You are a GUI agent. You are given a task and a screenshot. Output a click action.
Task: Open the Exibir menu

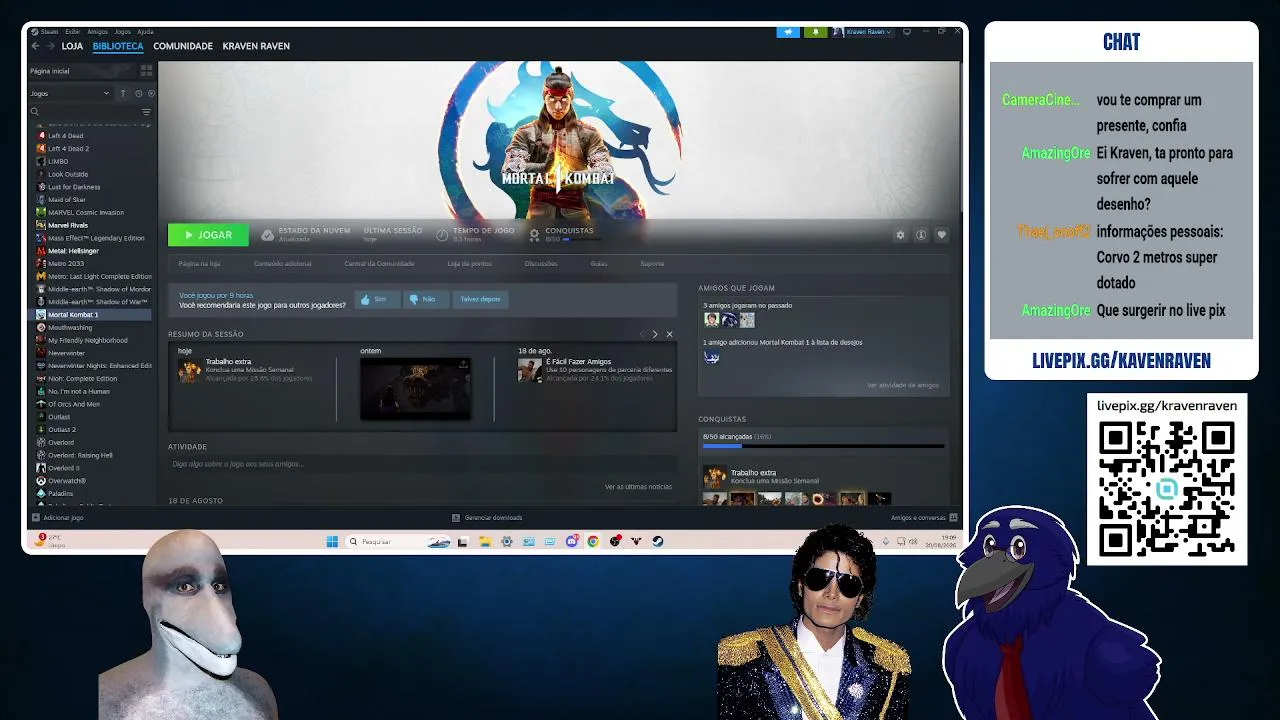click(x=73, y=32)
